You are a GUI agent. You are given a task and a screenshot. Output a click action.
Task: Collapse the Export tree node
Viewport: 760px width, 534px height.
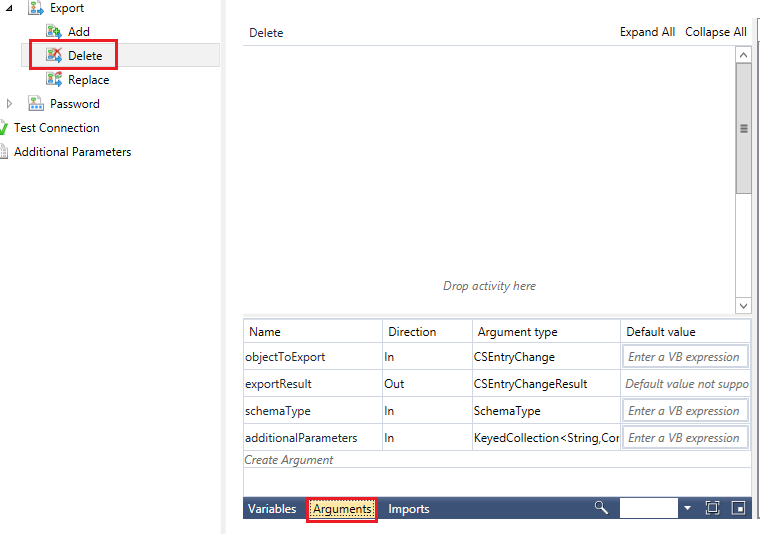point(9,8)
